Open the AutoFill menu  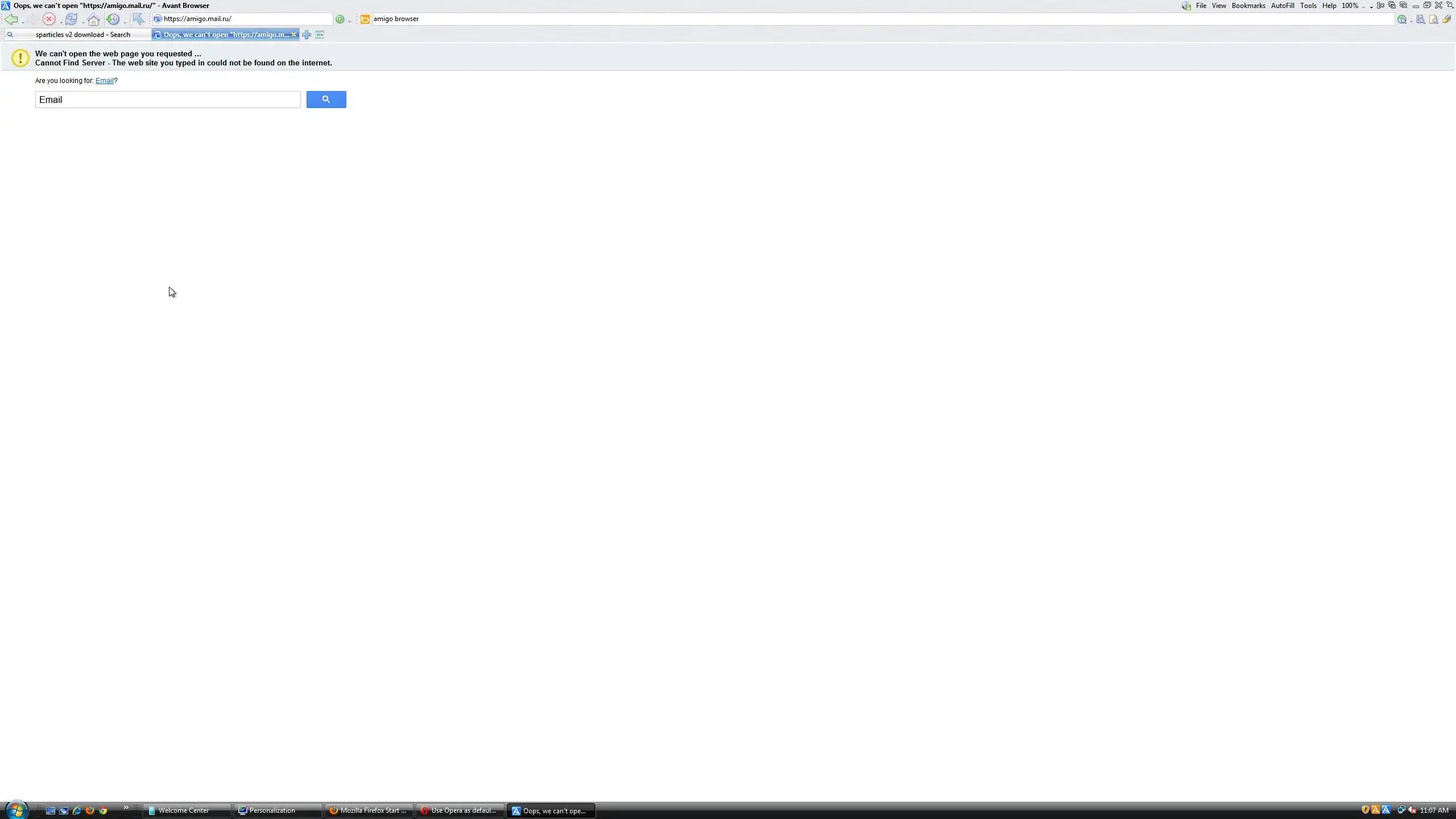pos(1282,6)
